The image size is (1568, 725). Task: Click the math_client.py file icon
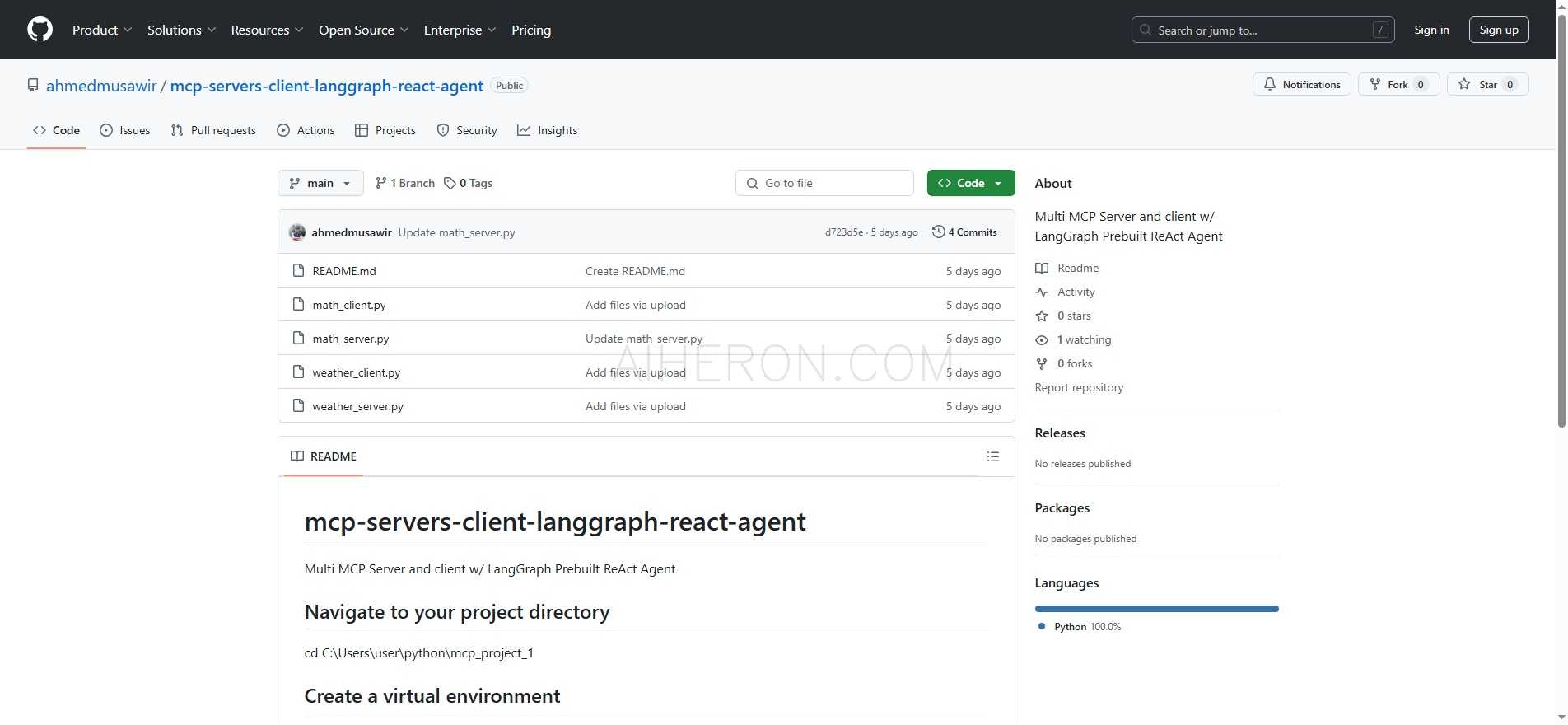coord(299,304)
